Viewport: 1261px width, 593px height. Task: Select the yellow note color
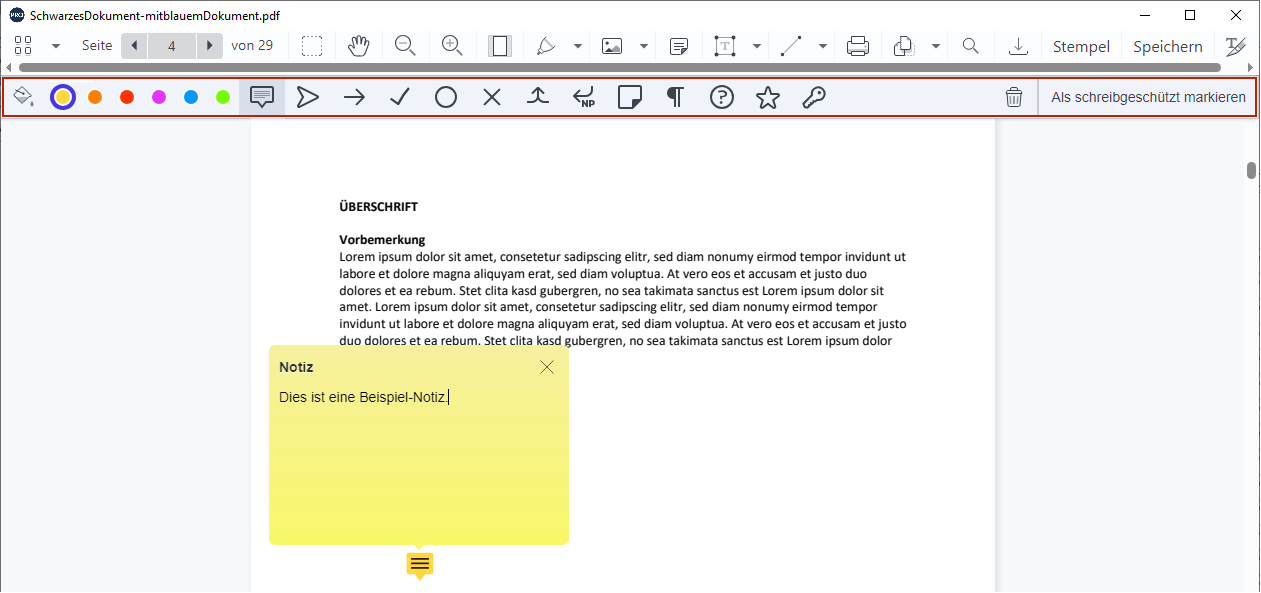(x=63, y=97)
